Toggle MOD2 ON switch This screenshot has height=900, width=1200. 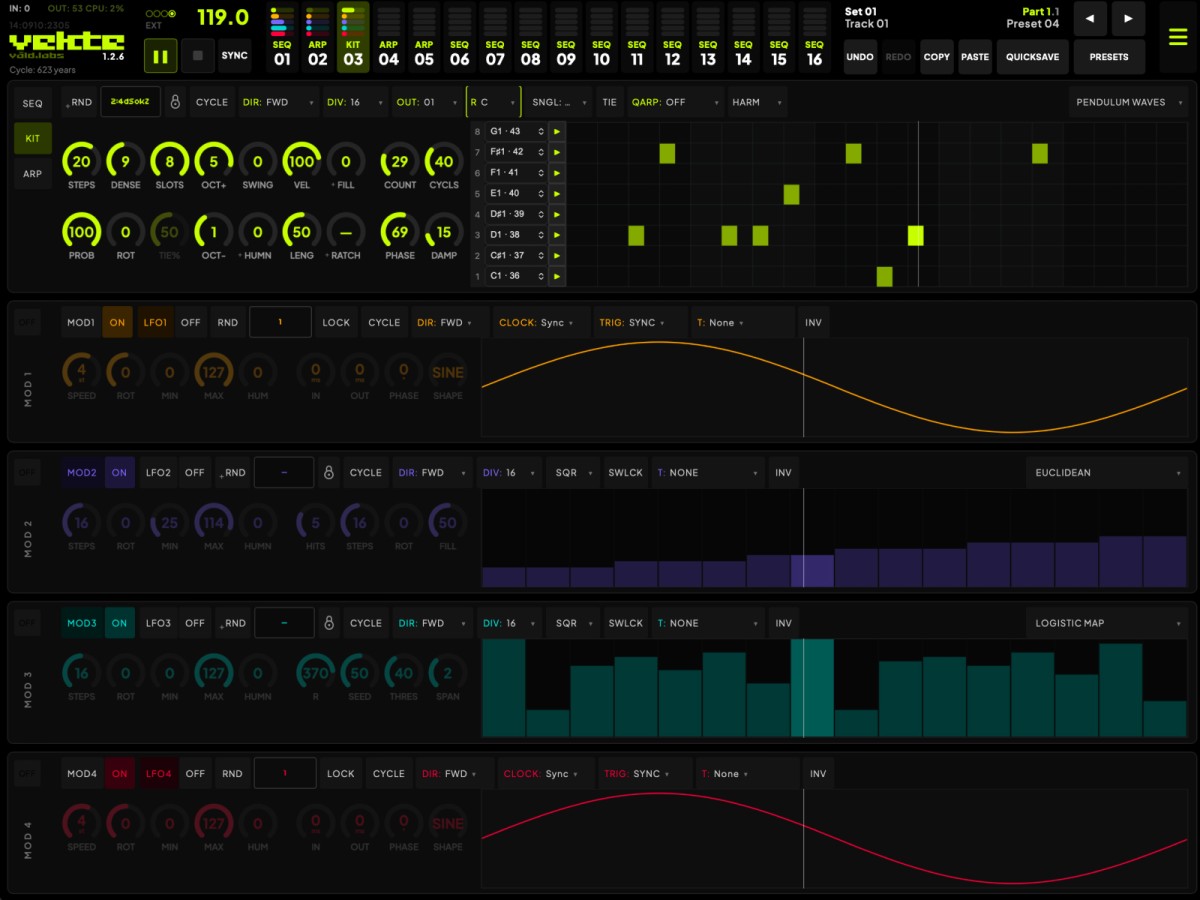[x=119, y=473]
